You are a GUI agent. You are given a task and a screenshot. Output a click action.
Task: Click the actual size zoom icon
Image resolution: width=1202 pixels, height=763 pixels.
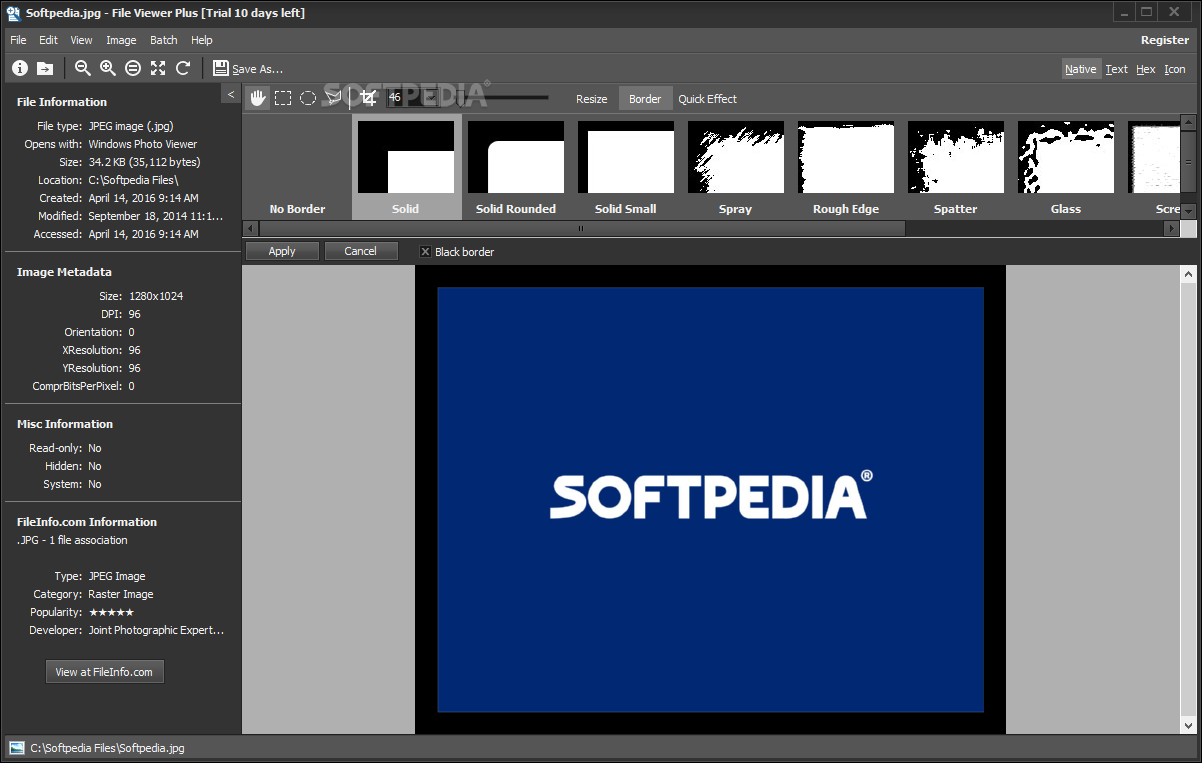pyautogui.click(x=133, y=68)
